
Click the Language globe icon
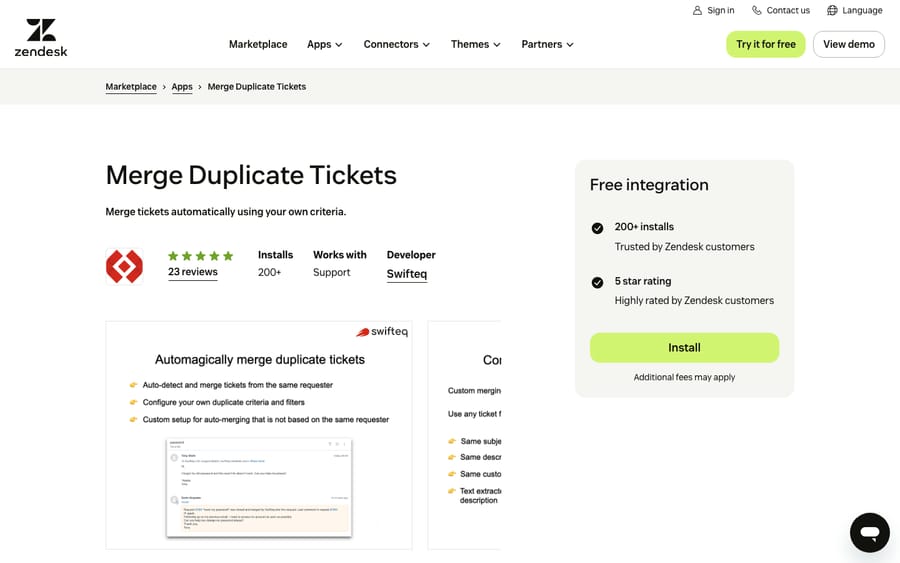coord(832,10)
